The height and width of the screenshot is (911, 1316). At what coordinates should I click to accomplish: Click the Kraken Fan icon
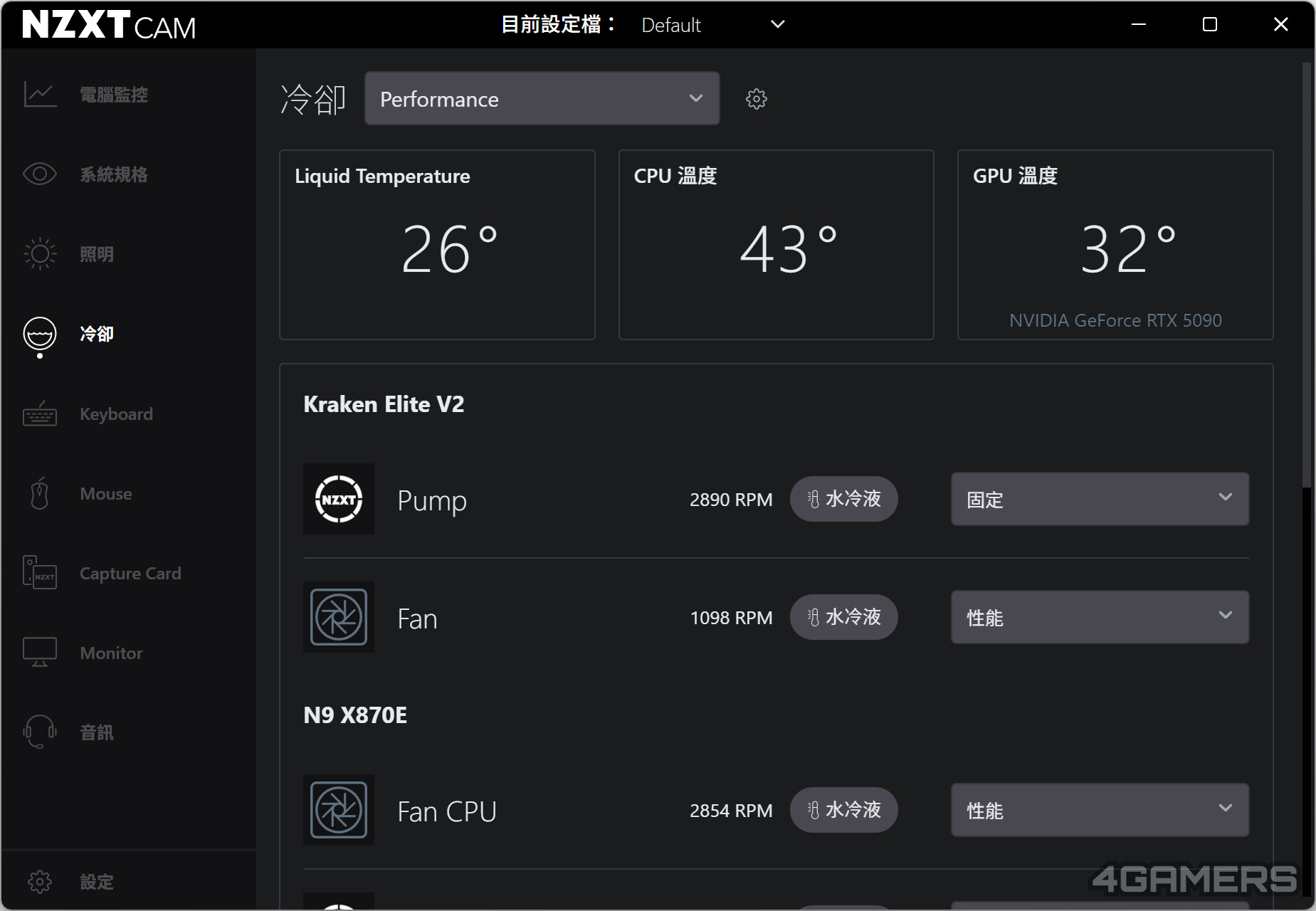[x=339, y=617]
